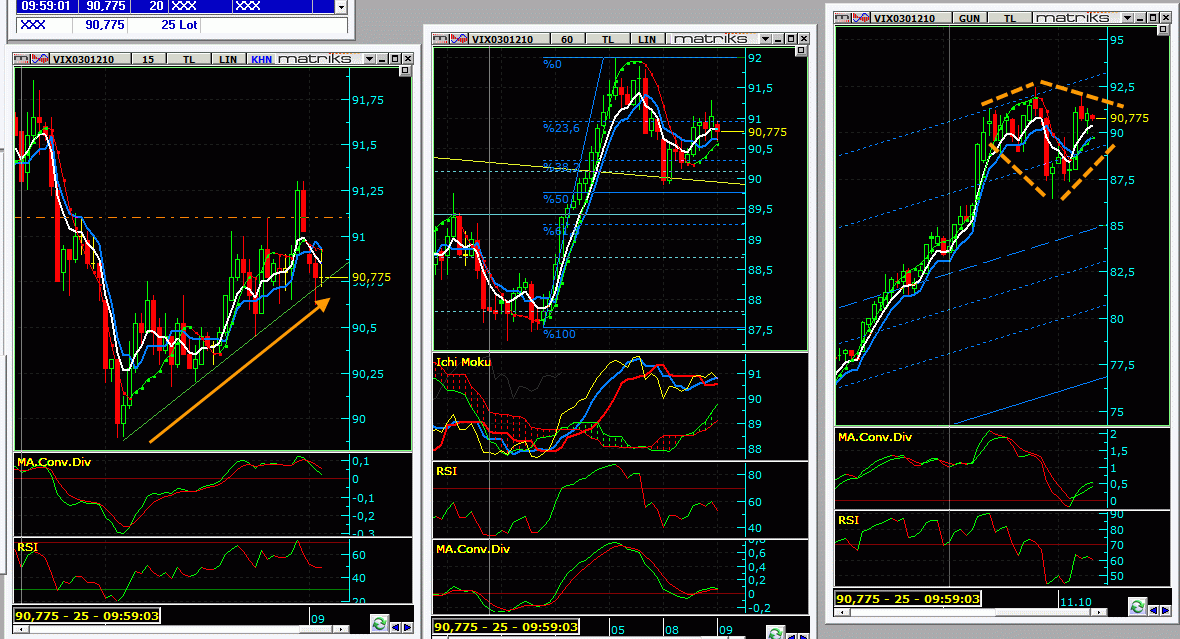The width and height of the screenshot is (1180, 639).
Task: Change the GUN period in right chart
Action: click(968, 18)
